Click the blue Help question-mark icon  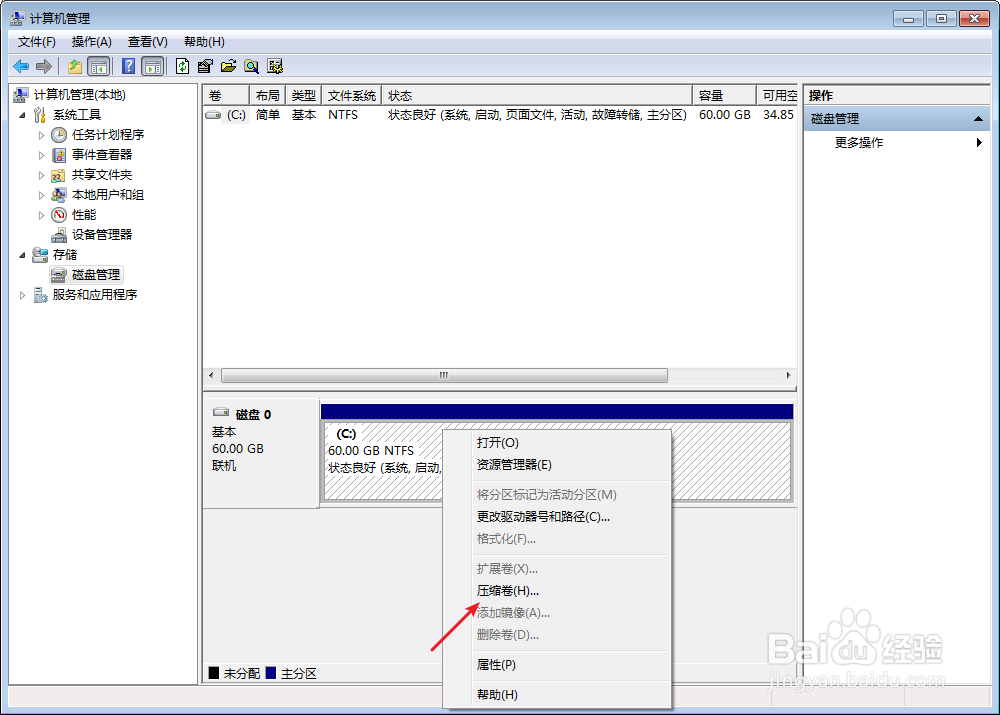[x=128, y=66]
